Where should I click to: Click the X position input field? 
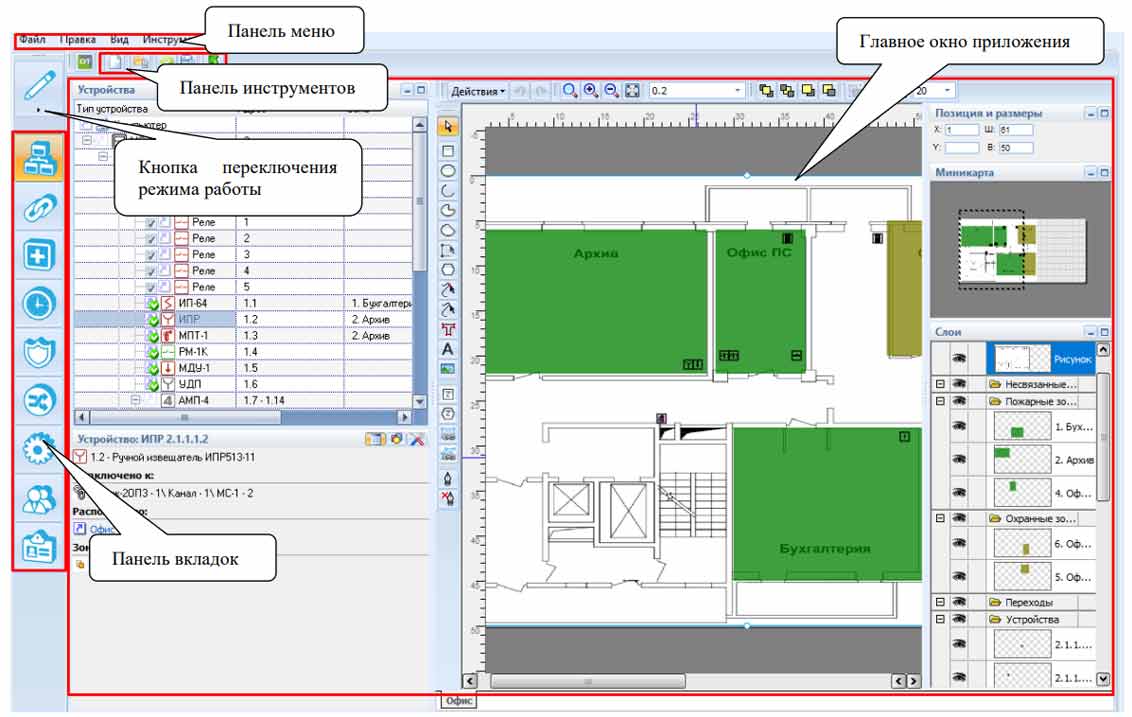tap(964, 130)
